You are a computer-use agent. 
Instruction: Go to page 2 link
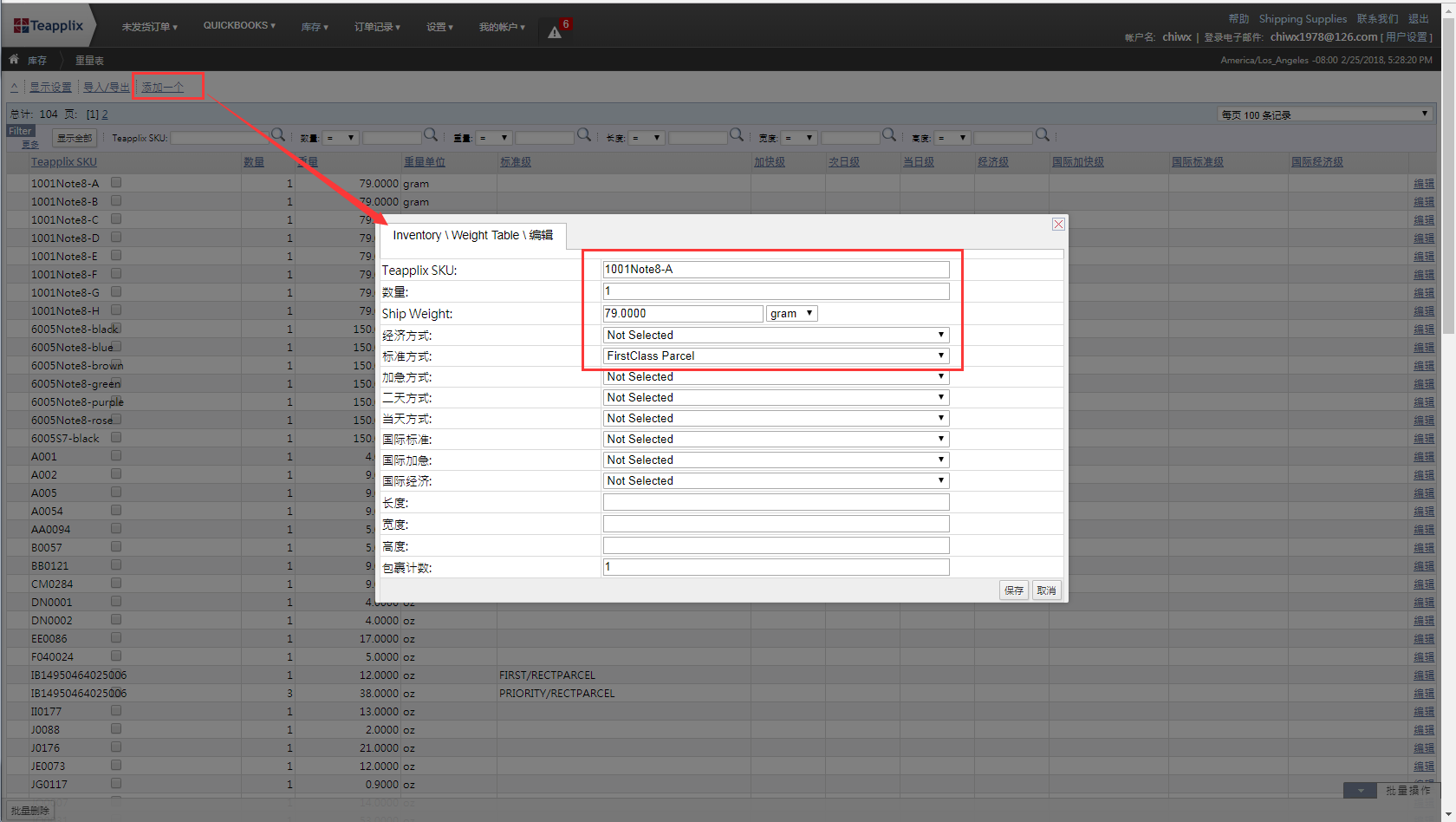[105, 114]
